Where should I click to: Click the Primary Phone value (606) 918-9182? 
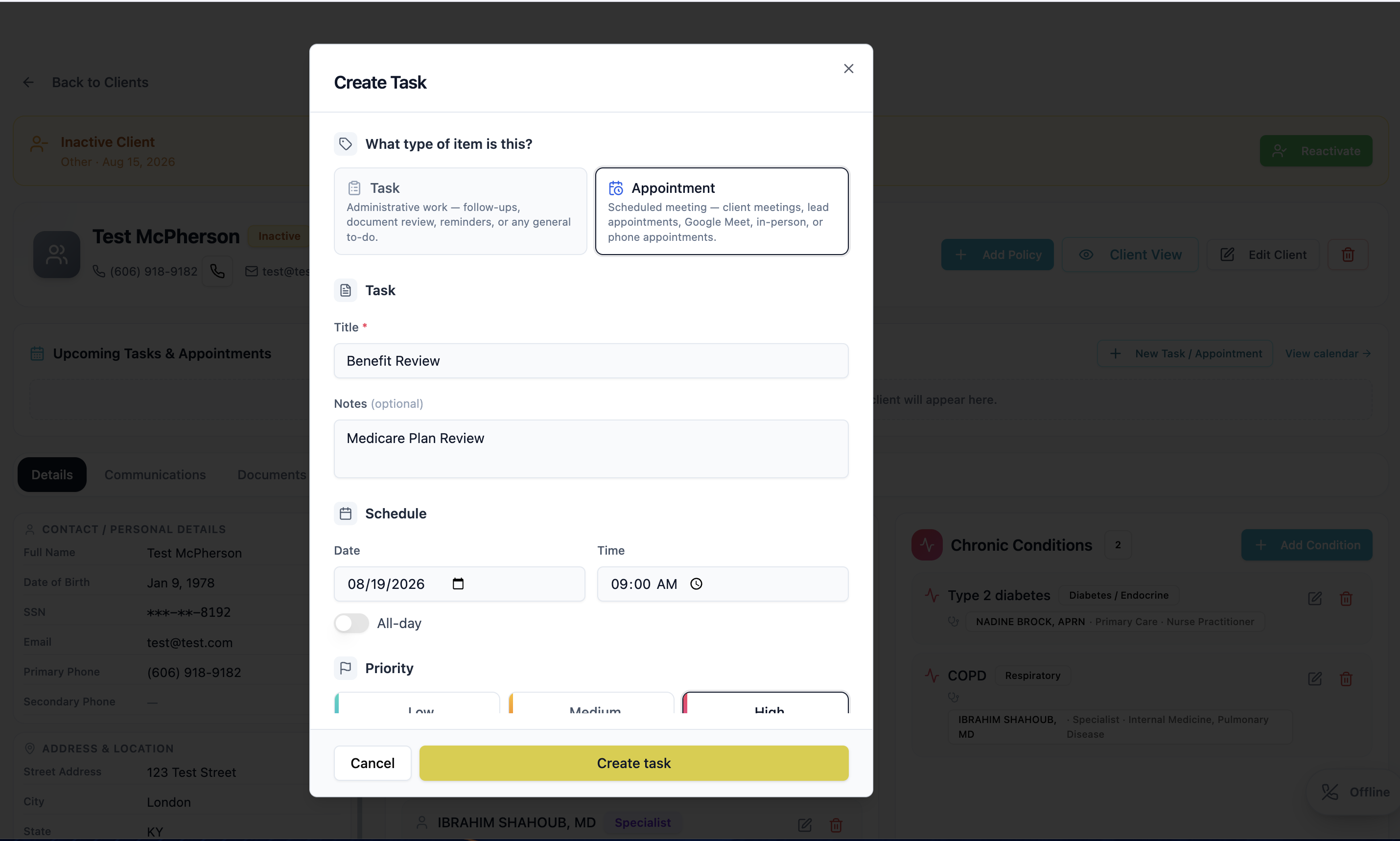point(194,673)
